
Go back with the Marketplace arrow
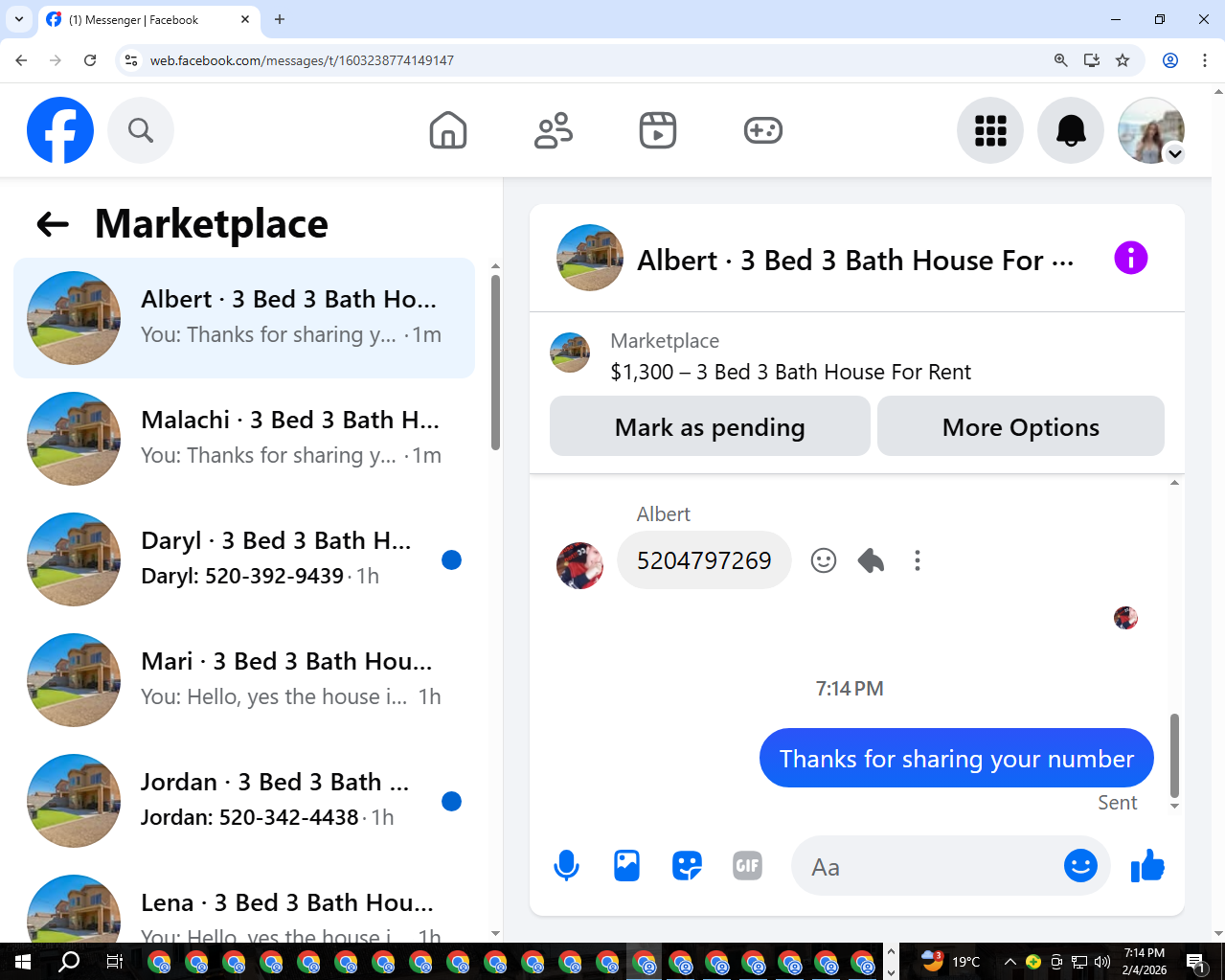tap(53, 224)
